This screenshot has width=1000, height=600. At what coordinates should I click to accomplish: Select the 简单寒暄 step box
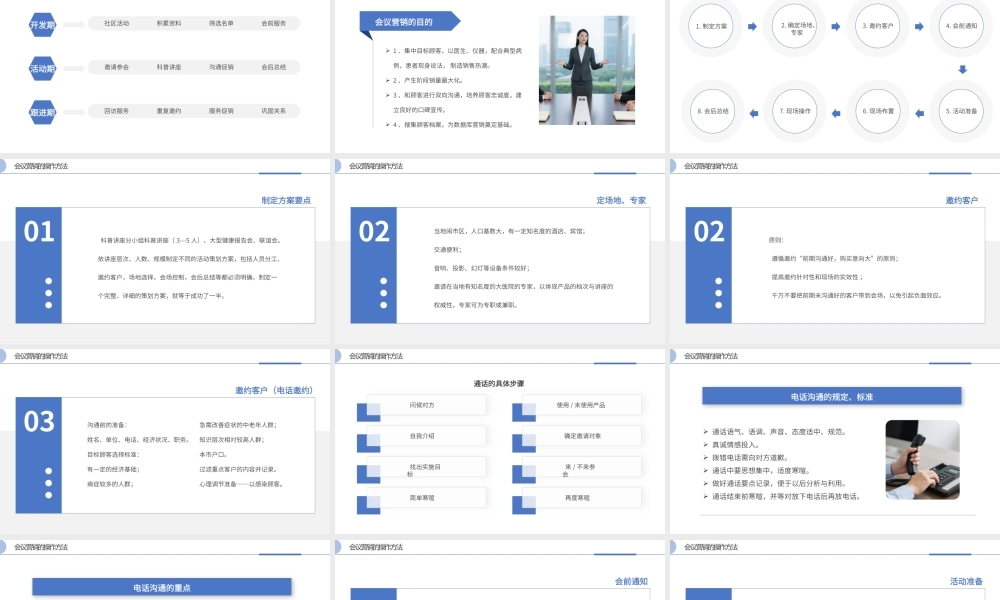click(426, 498)
